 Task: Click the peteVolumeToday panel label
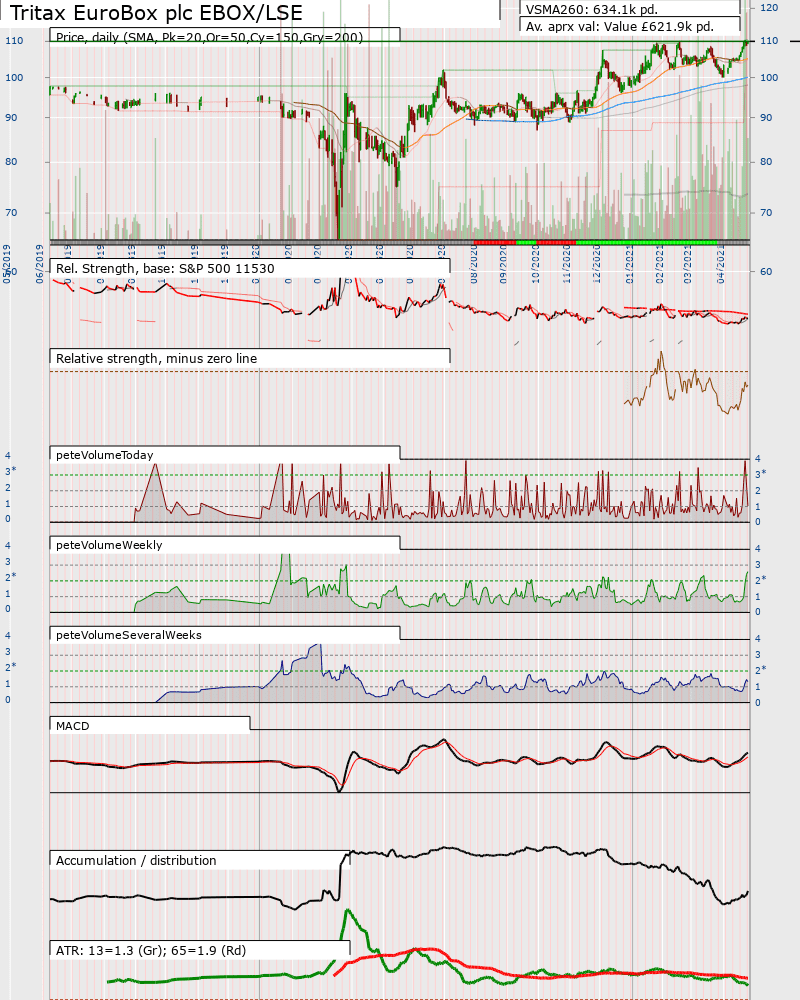point(105,455)
